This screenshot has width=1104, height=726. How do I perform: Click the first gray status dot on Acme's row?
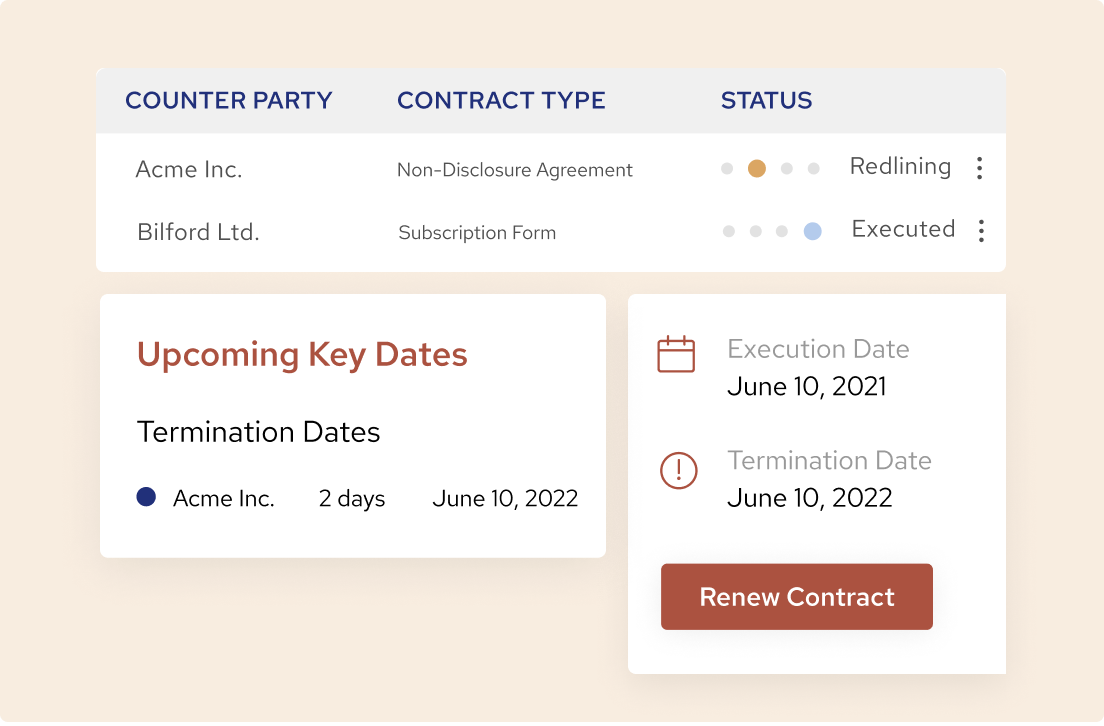[728, 168]
